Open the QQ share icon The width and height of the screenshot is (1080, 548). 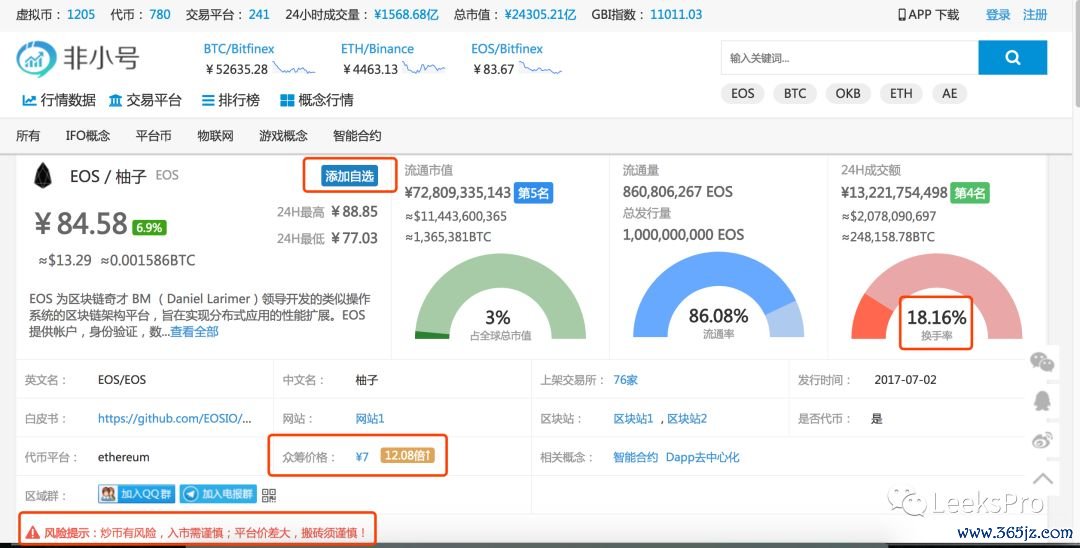pos(1041,401)
